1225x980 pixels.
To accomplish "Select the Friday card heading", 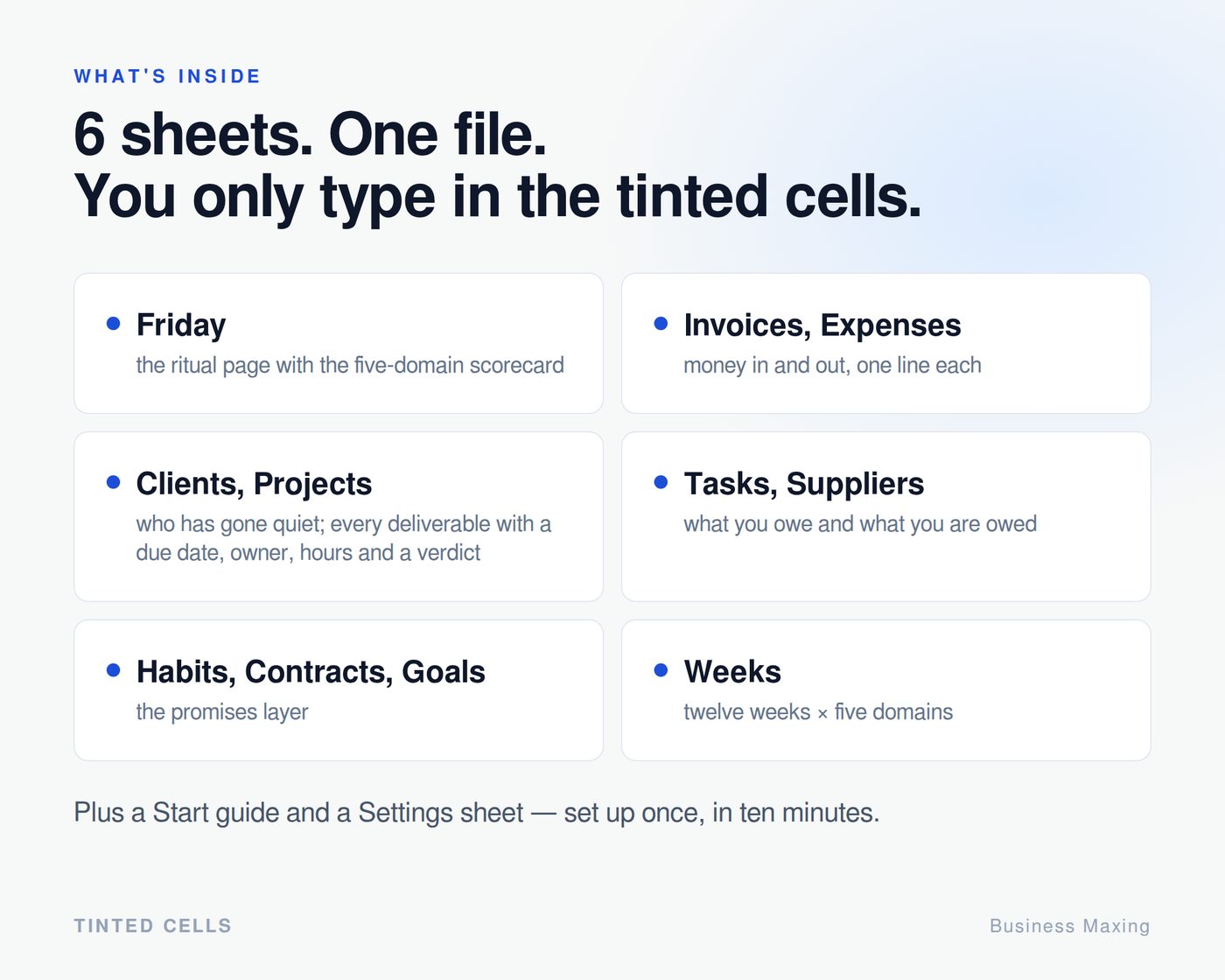I will [x=181, y=325].
